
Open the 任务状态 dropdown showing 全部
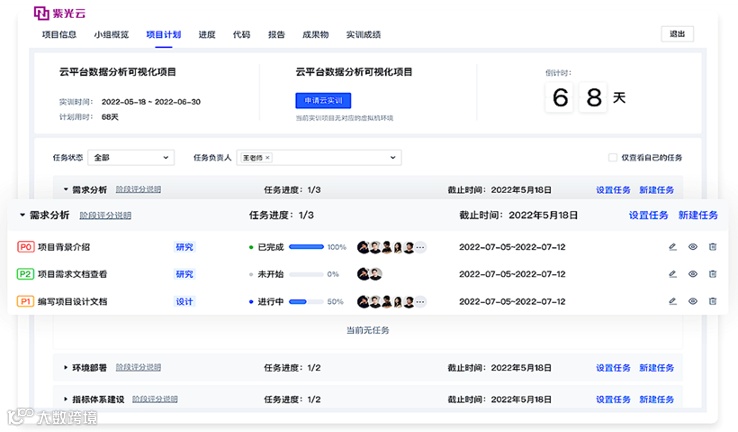(131, 157)
